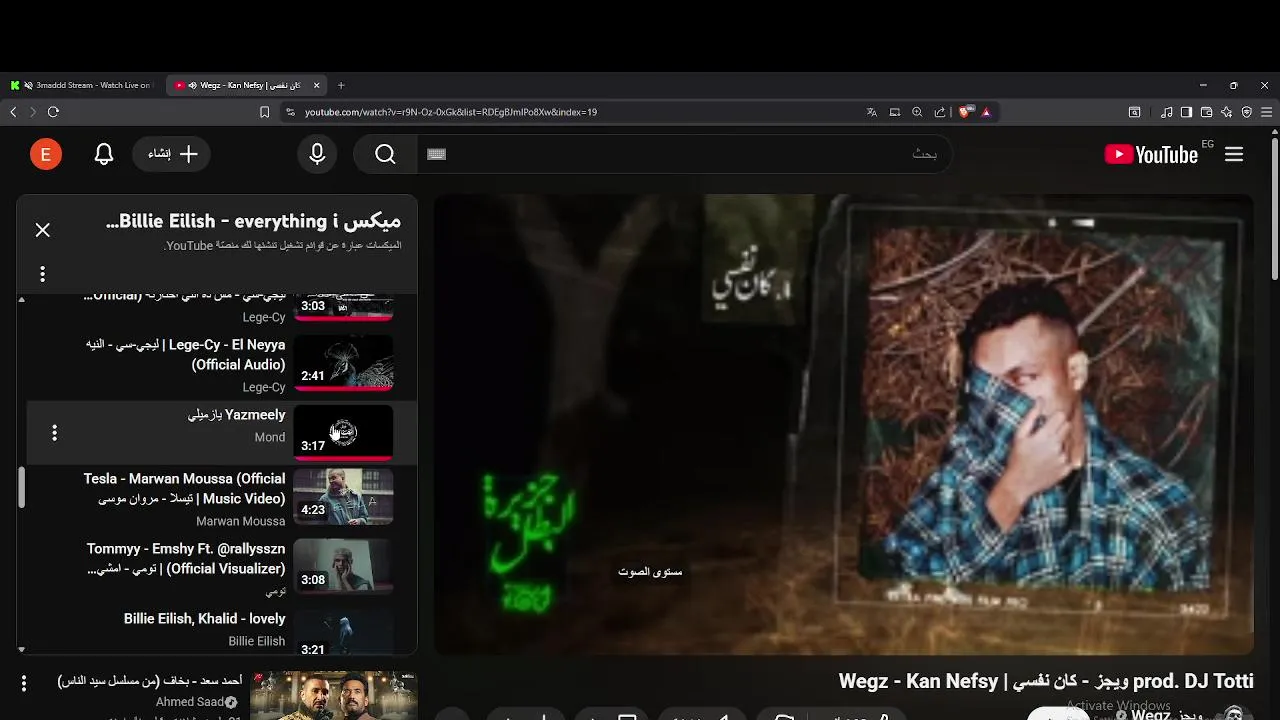This screenshot has height=720, width=1280.
Task: Open the site settings icon in the address bar
Action: 290,112
